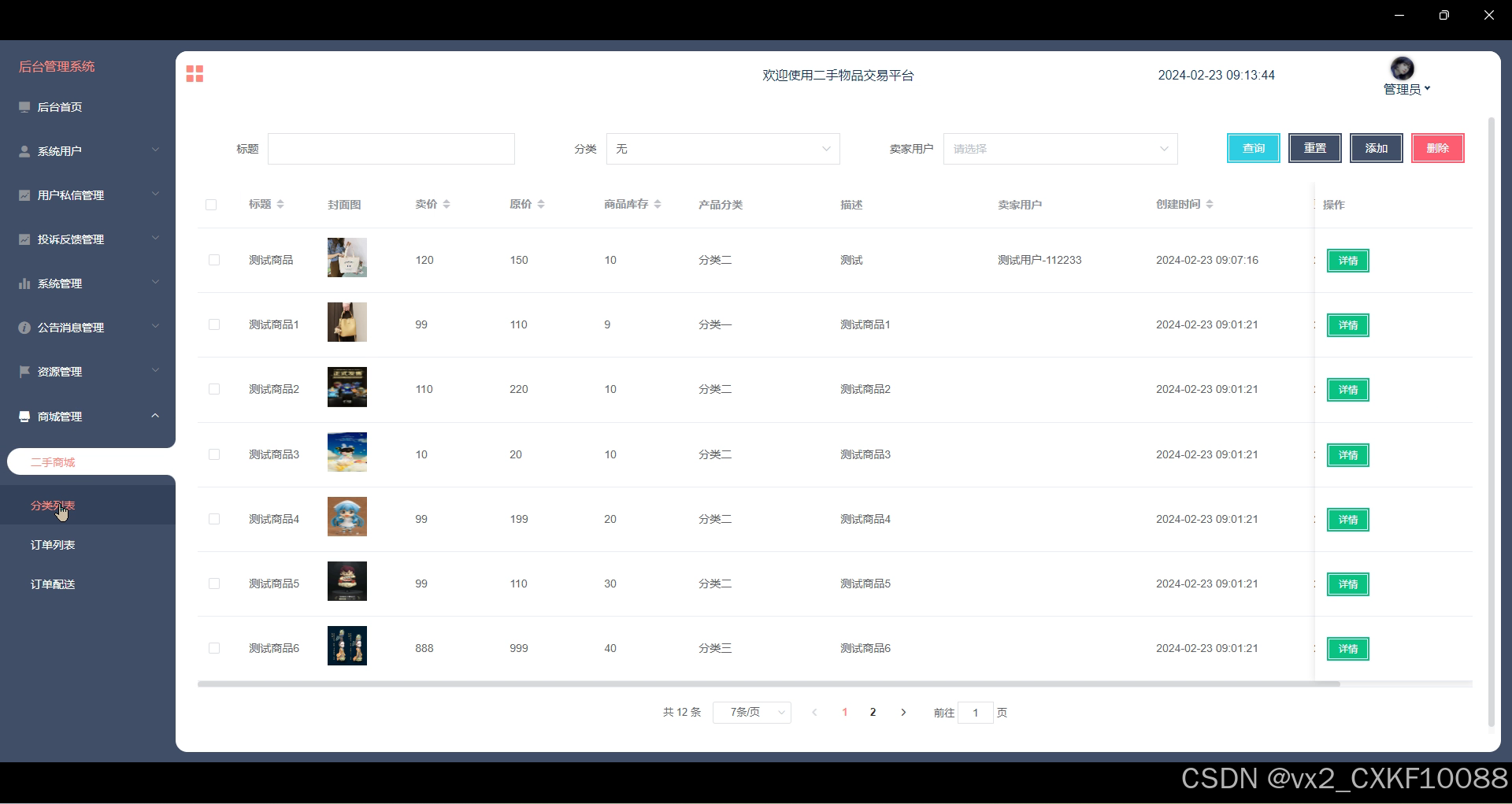The image size is (1512, 804).
Task: Open 详情 for 测试商品6 row
Action: (x=1348, y=649)
